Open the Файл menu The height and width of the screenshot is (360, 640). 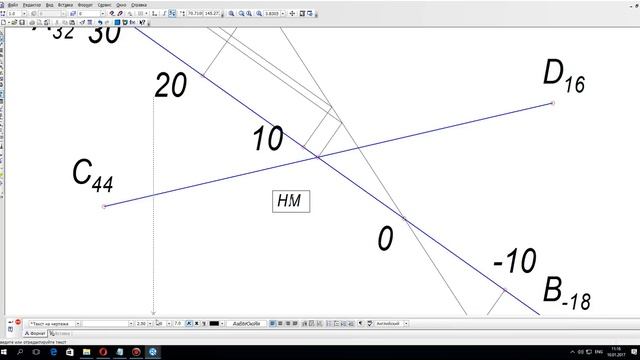coord(13,5)
